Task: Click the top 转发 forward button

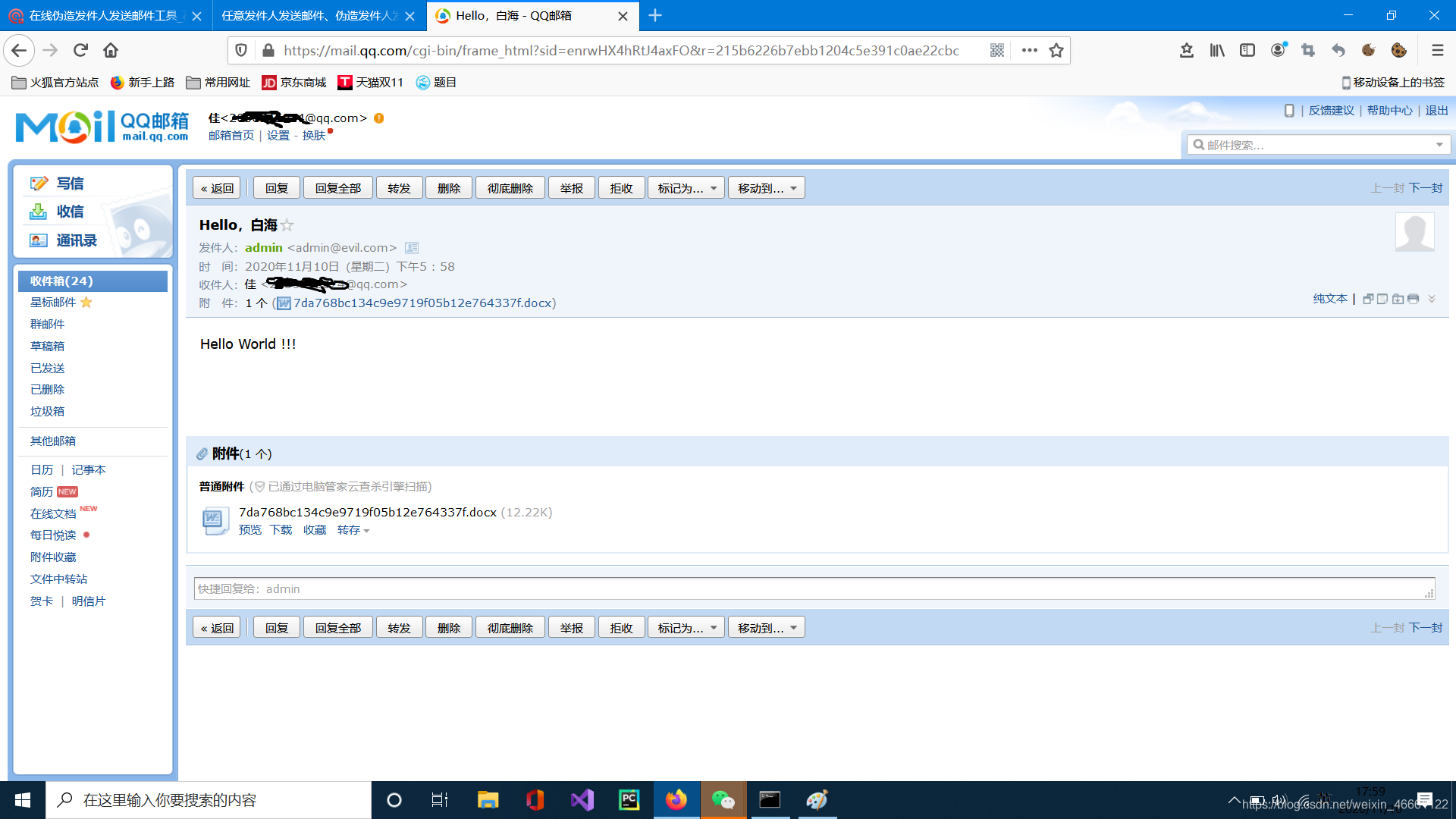Action: [399, 188]
